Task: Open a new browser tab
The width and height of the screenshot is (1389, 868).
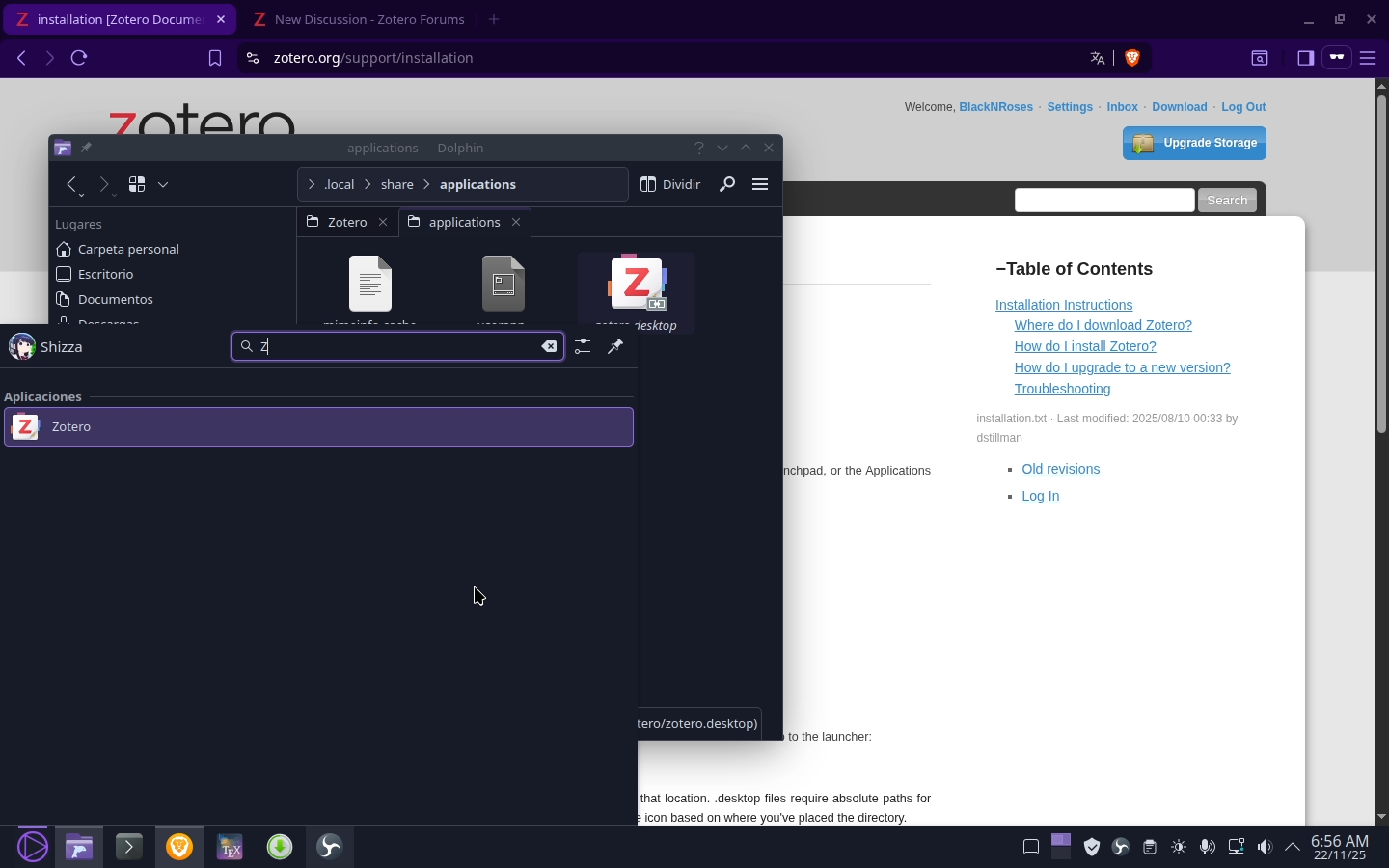Action: 495,19
